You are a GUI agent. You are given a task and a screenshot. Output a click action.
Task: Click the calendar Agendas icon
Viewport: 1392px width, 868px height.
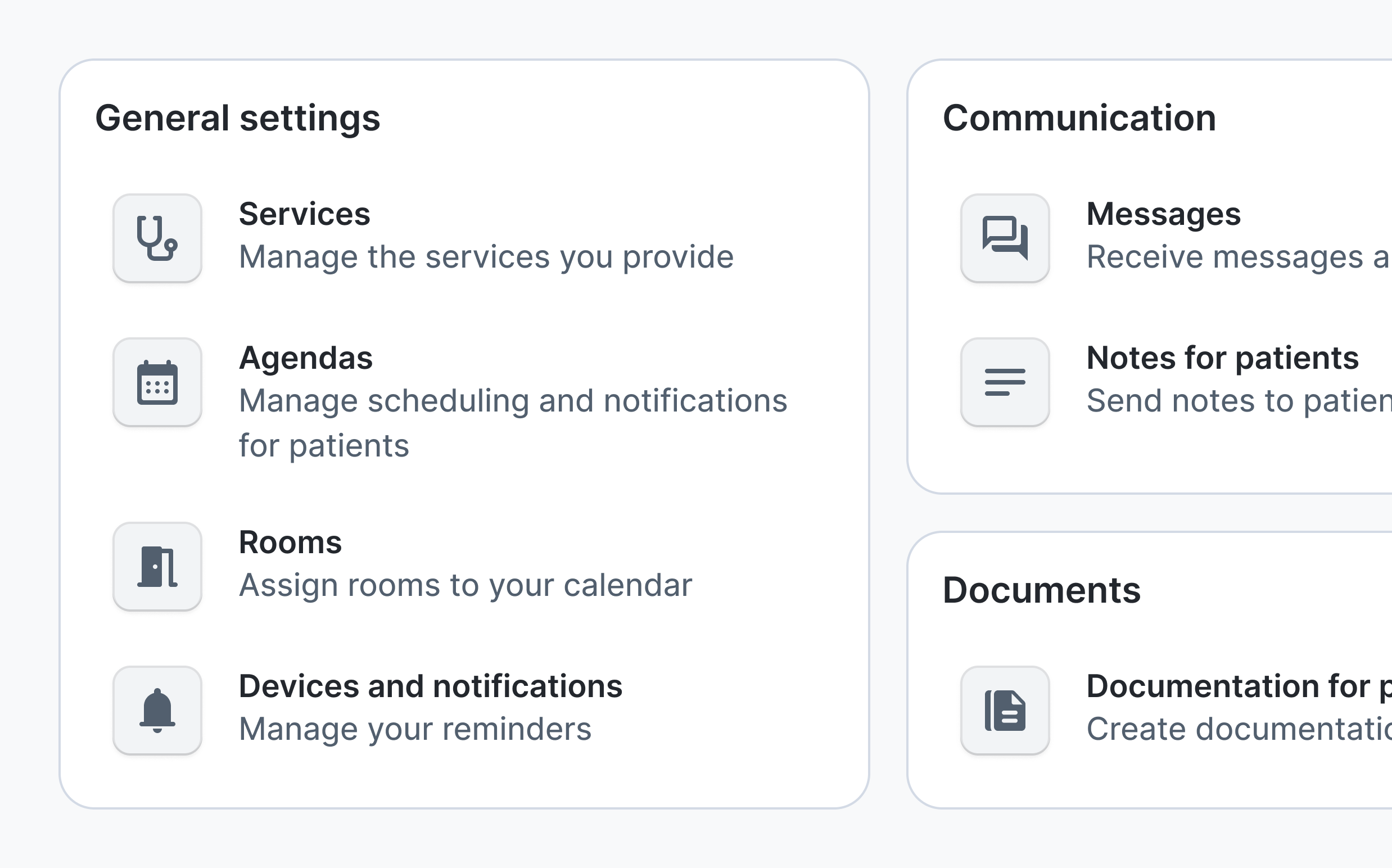pos(157,382)
